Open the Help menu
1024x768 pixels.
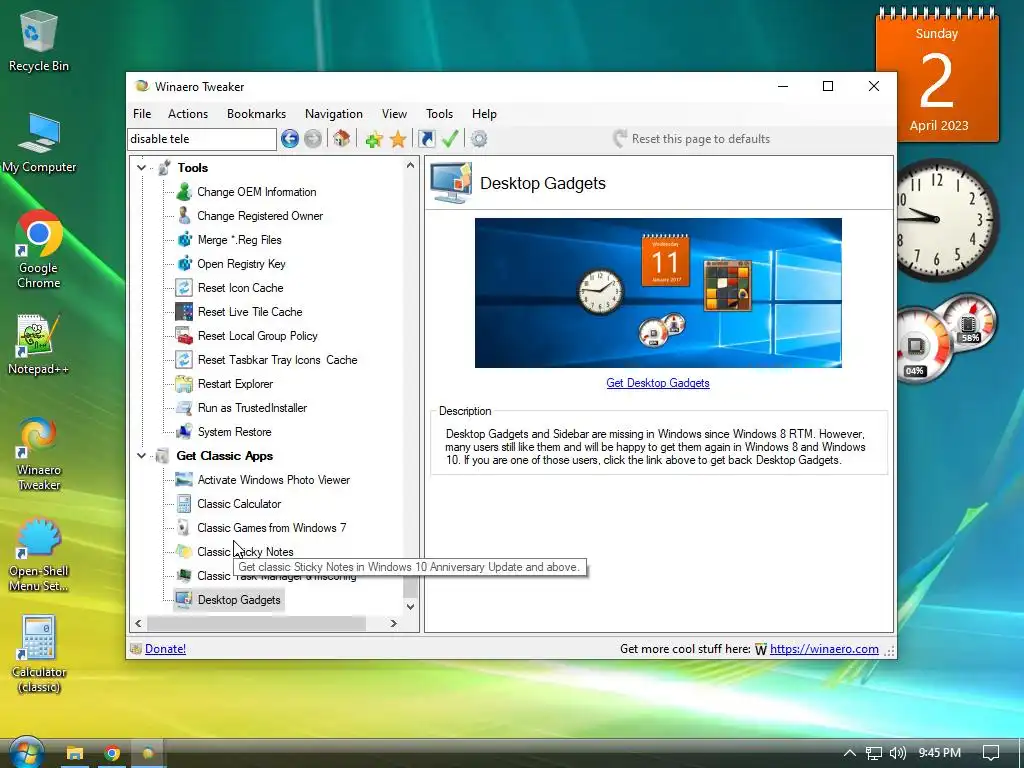click(484, 114)
